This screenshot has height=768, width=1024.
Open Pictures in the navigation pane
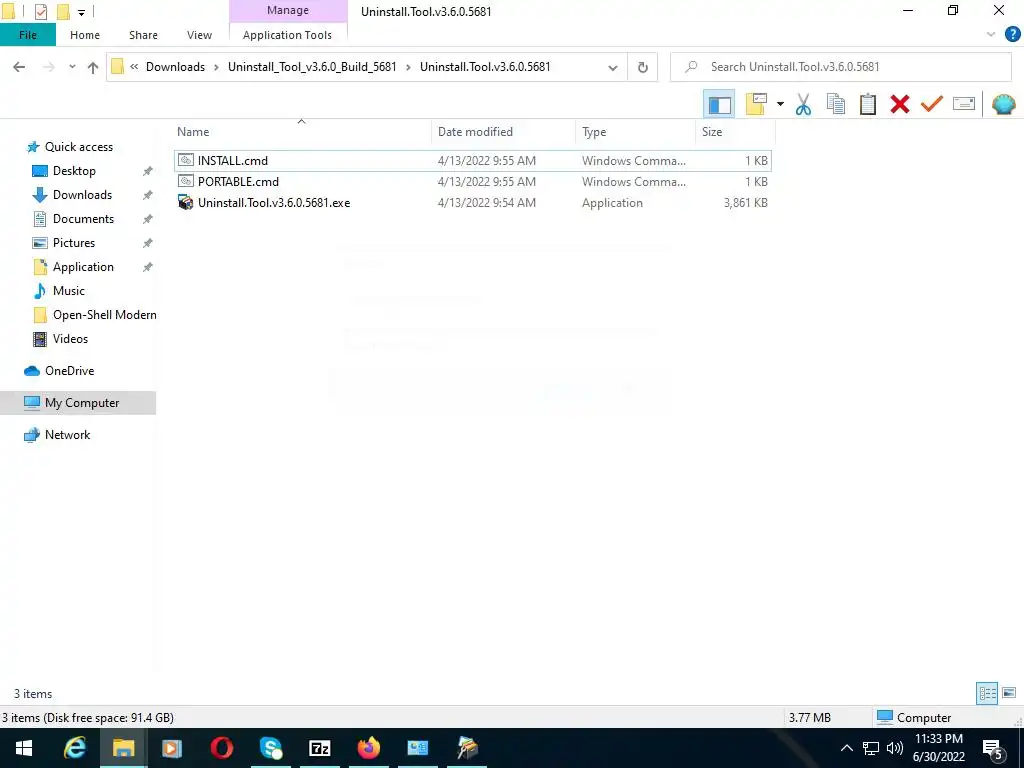[x=74, y=243]
